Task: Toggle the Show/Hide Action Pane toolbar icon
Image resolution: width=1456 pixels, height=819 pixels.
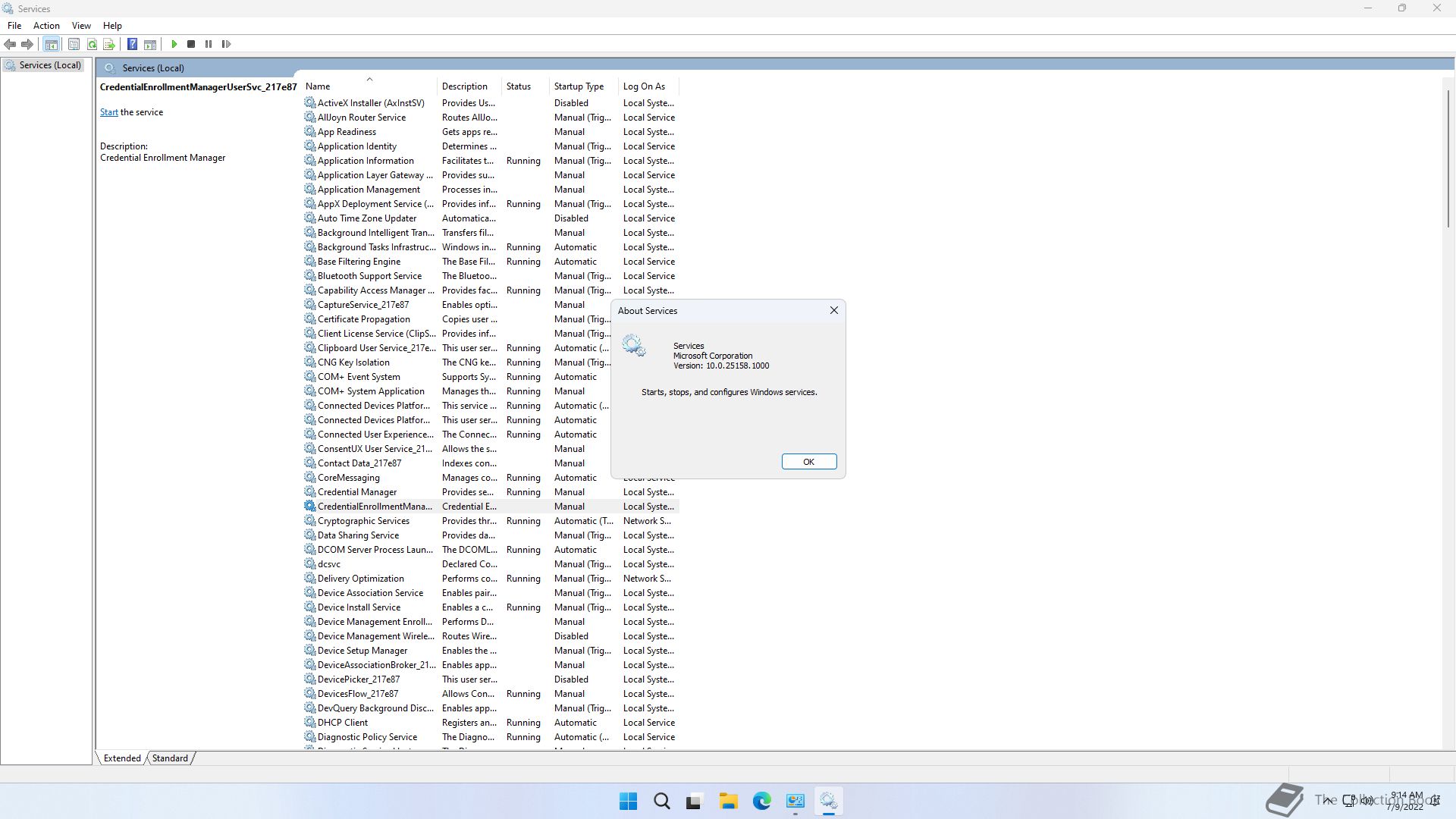Action: [x=150, y=44]
